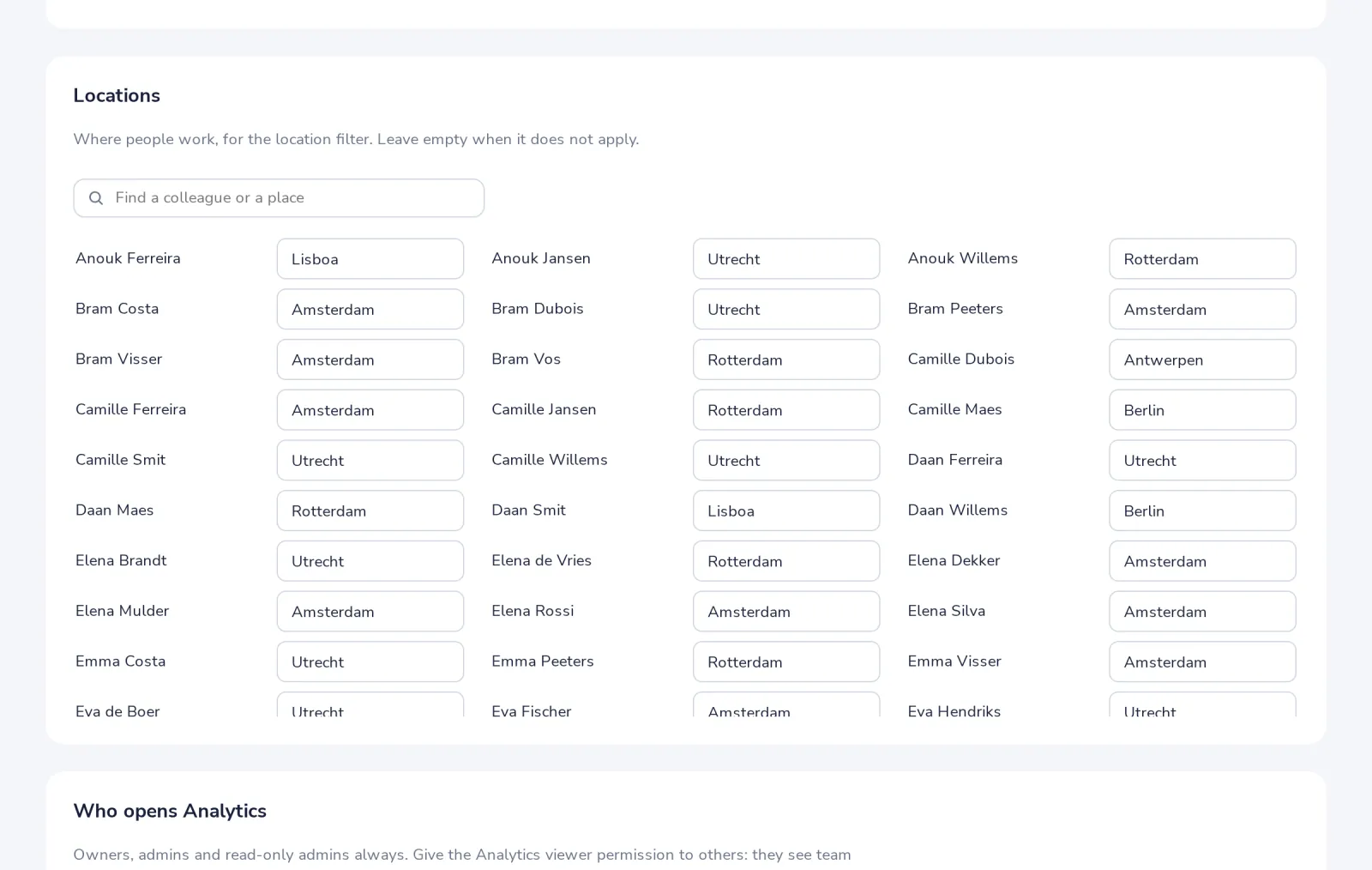The width and height of the screenshot is (1372, 870).
Task: Edit Elena de Vries's location field
Action: 786,561
